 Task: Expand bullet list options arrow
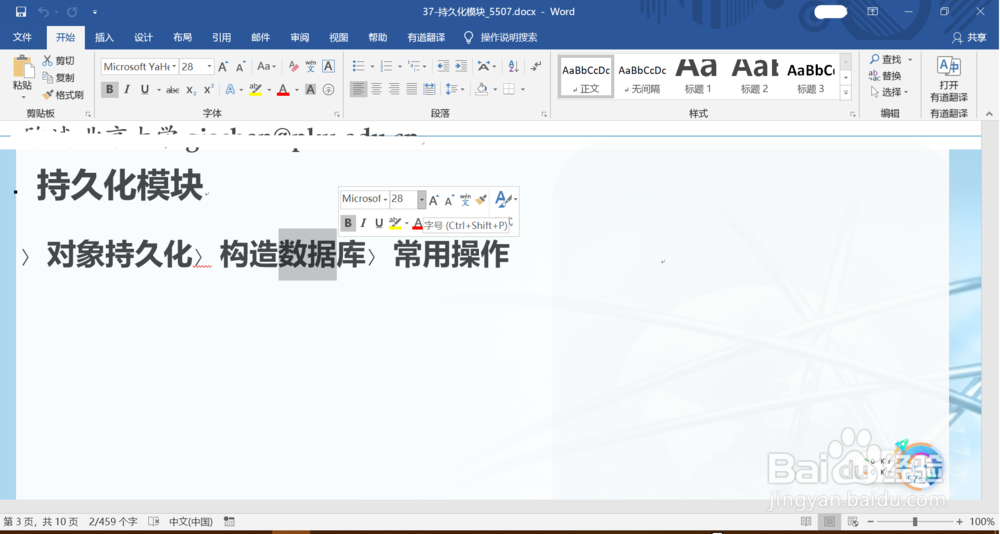pos(372,66)
